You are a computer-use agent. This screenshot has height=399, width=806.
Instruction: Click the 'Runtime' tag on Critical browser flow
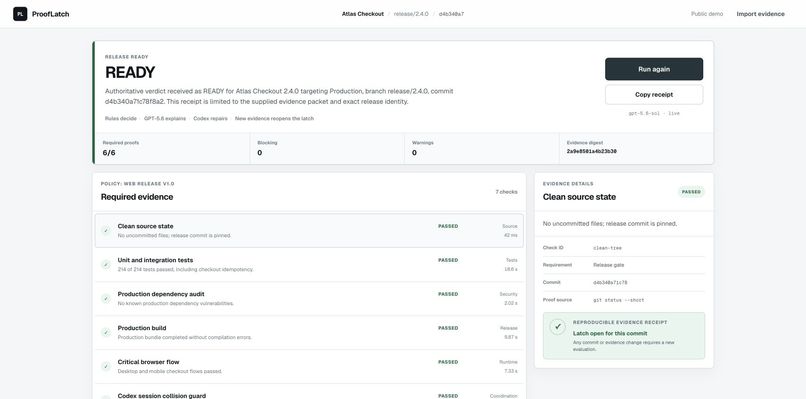pyautogui.click(x=508, y=362)
